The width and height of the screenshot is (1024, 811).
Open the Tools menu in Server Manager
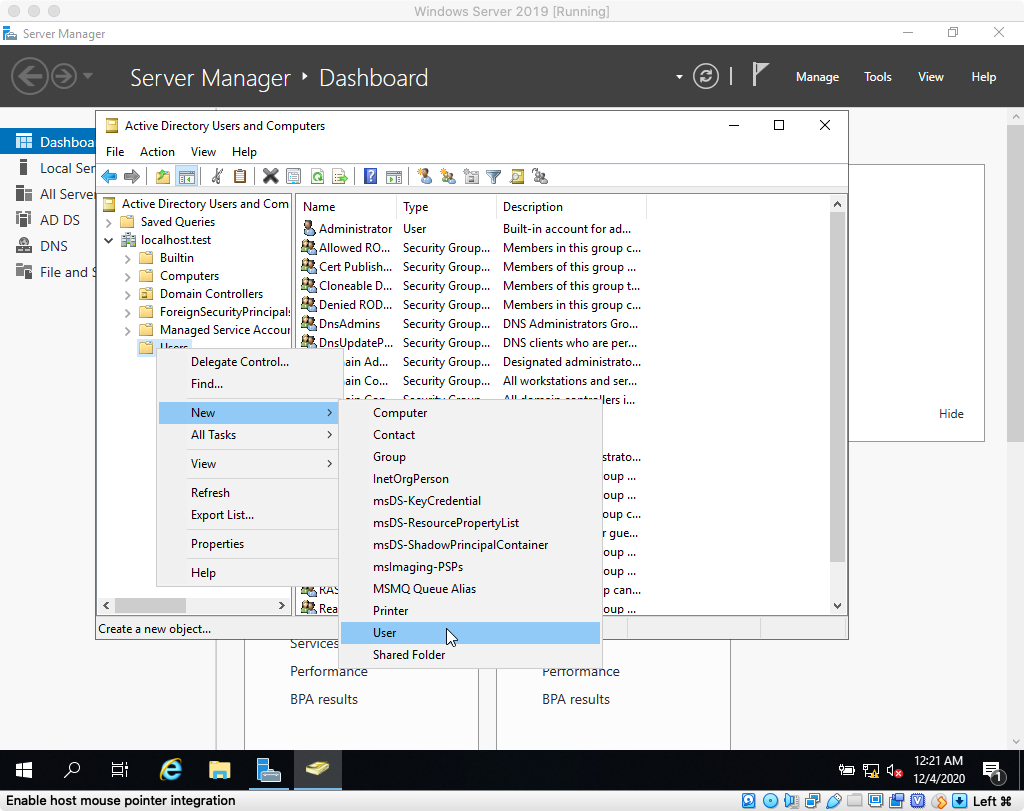[878, 77]
